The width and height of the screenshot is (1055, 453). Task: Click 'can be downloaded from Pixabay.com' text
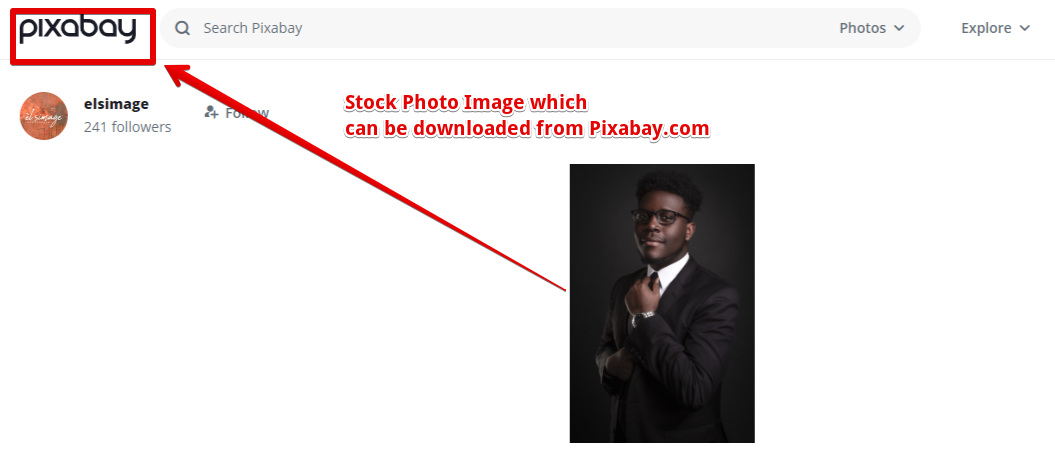pos(527,128)
